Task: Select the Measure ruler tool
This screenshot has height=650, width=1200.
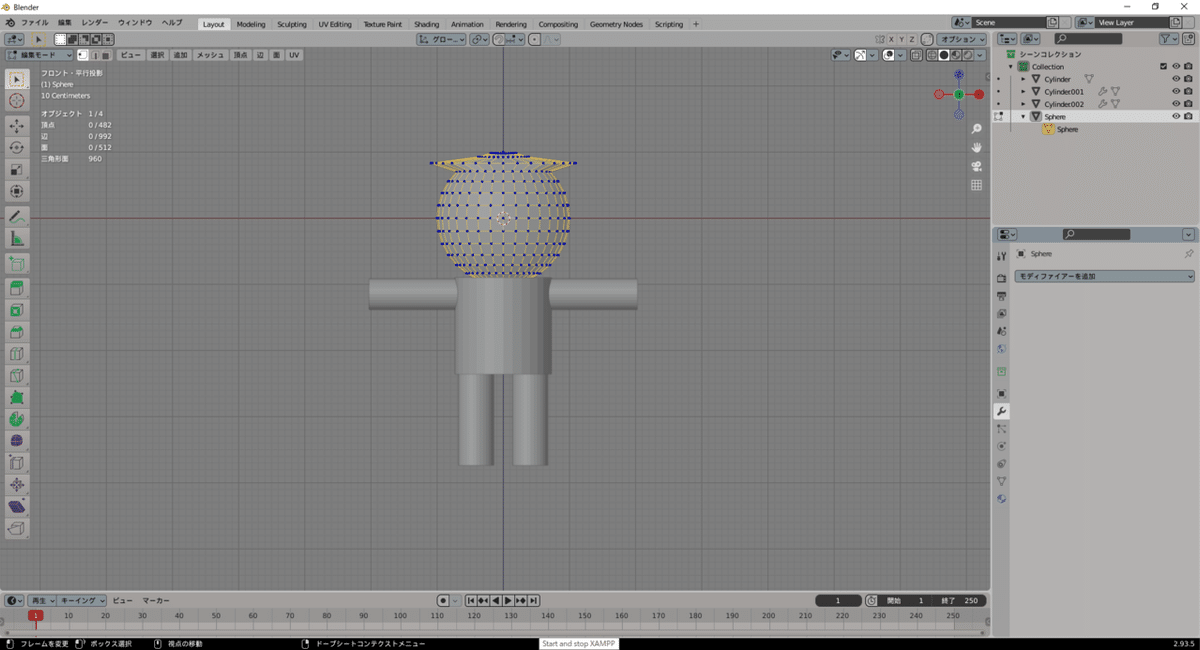Action: [17, 238]
